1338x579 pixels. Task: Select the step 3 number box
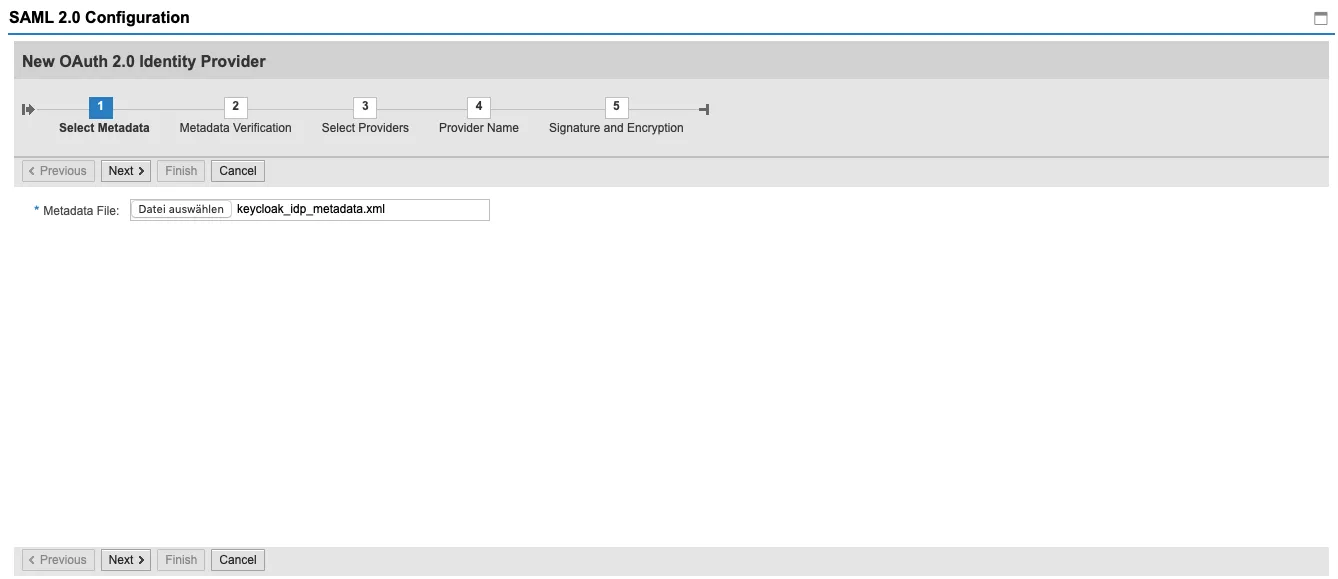[x=365, y=107]
